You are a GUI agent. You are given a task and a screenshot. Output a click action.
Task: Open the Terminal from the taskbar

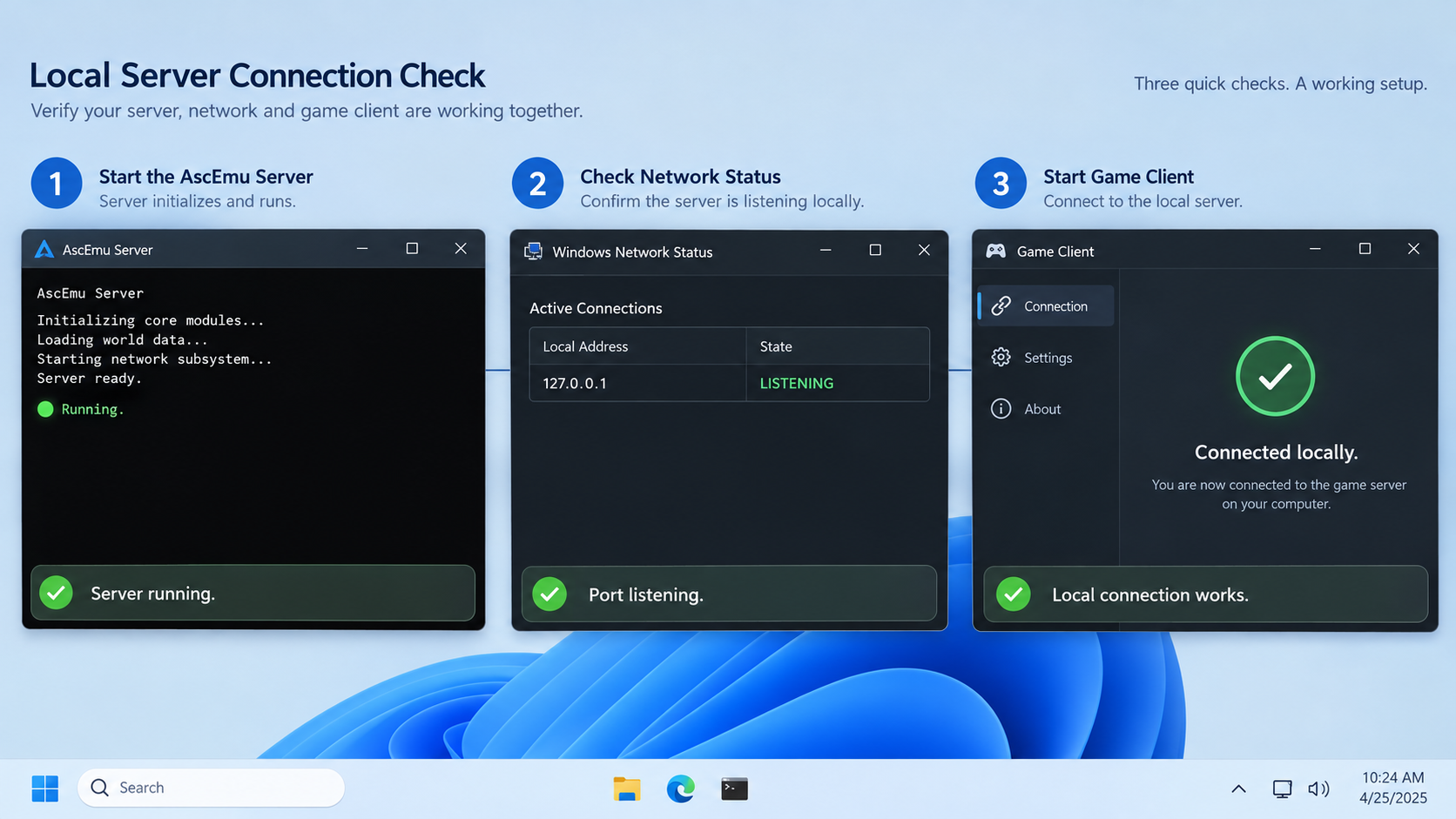point(734,789)
